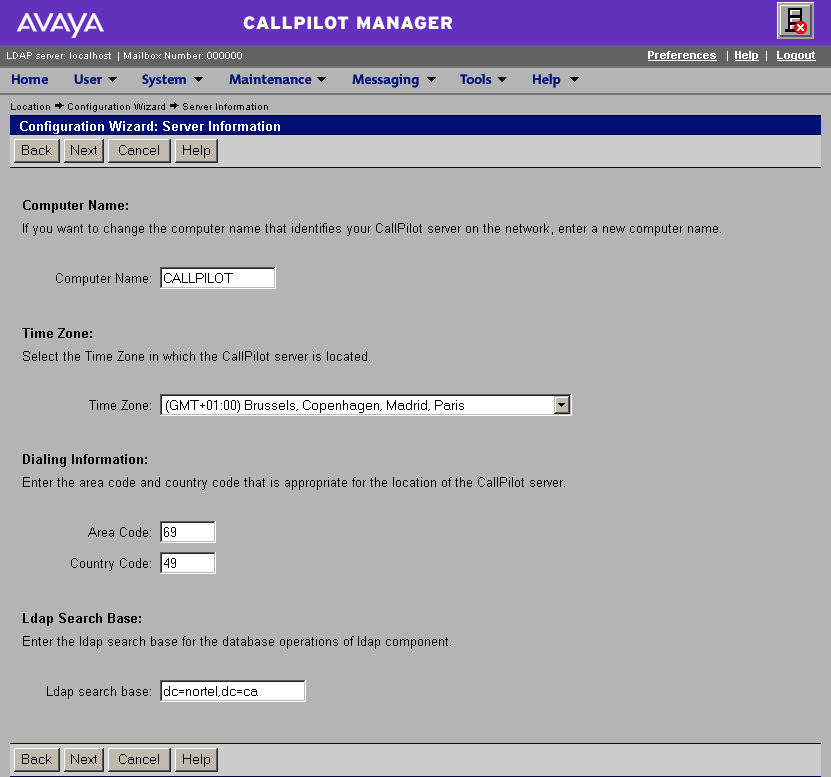Click the Server Information breadcrumb
Image resolution: width=831 pixels, height=777 pixels.
[x=225, y=107]
